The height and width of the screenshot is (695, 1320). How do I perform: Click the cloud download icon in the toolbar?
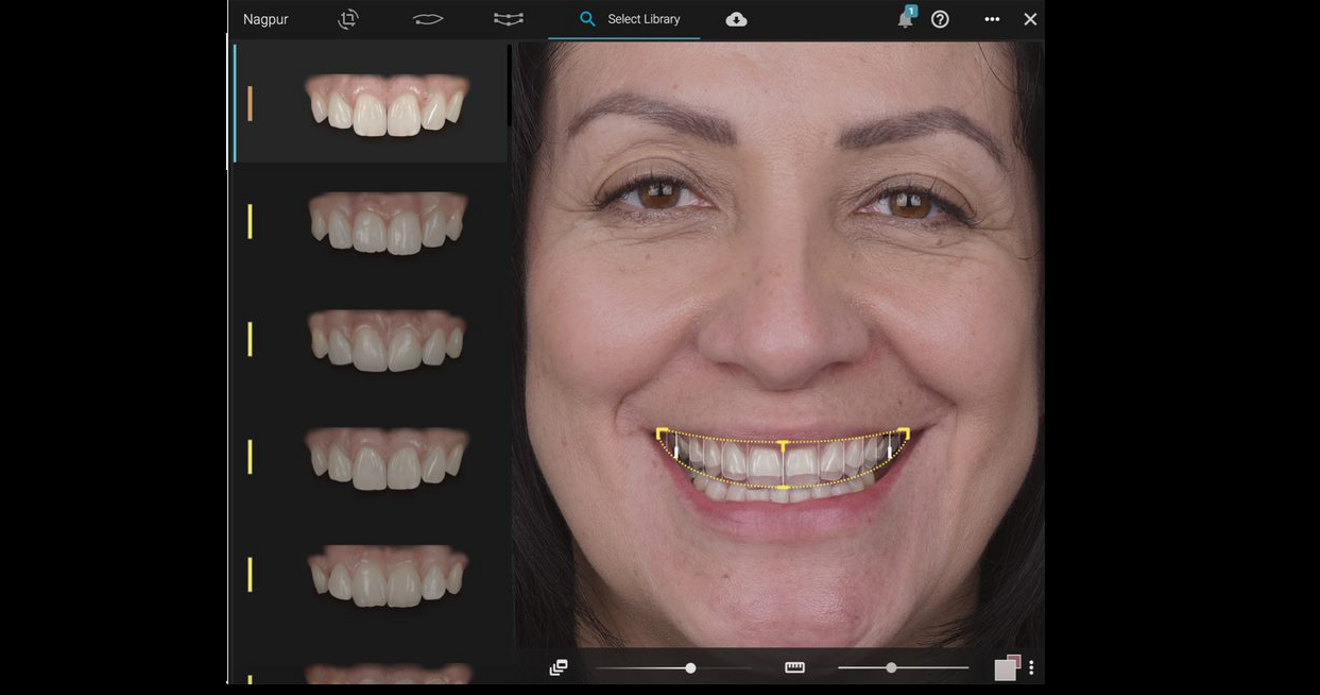point(737,19)
